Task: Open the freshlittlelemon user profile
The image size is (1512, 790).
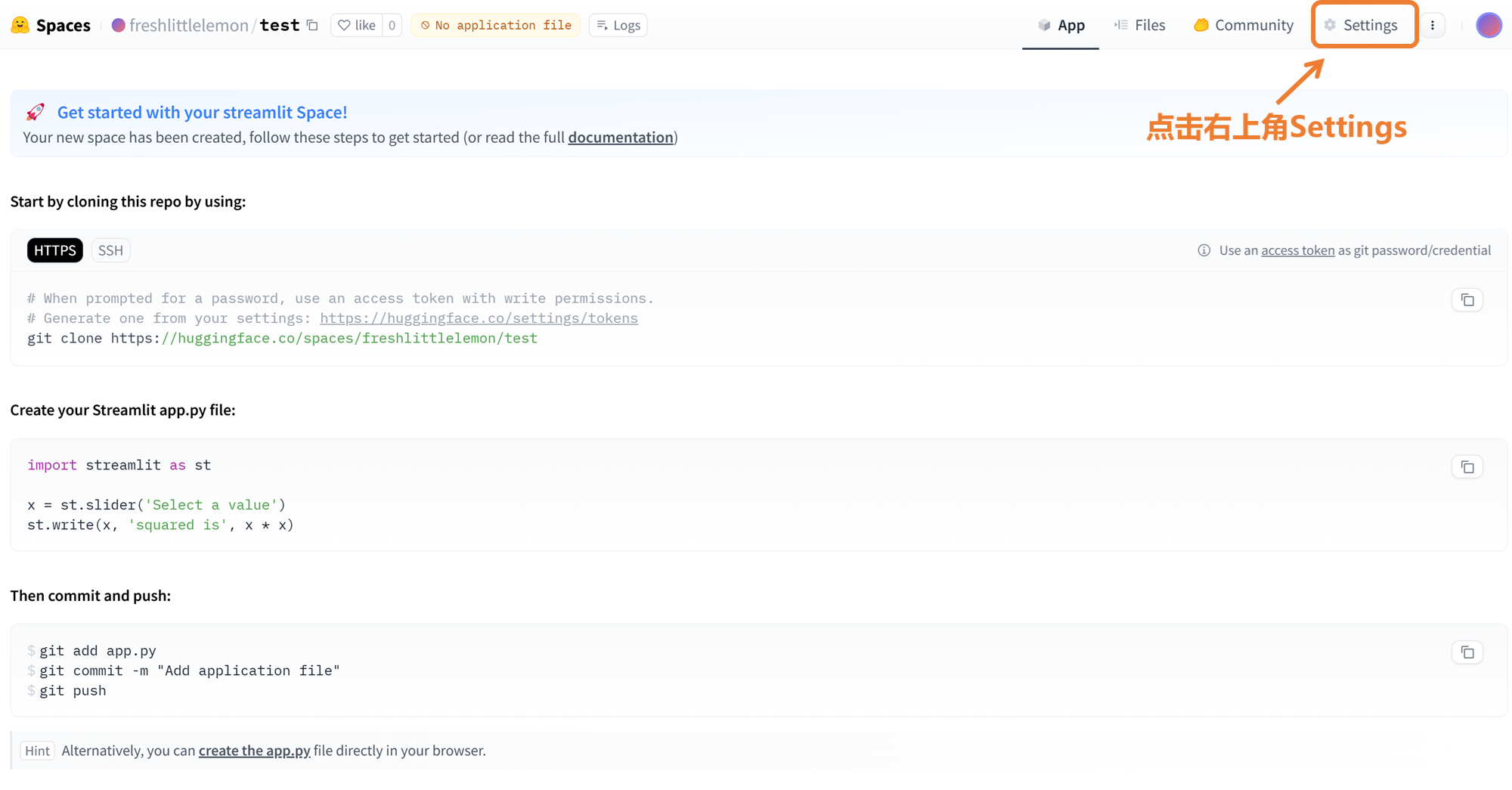Action: pyautogui.click(x=188, y=25)
